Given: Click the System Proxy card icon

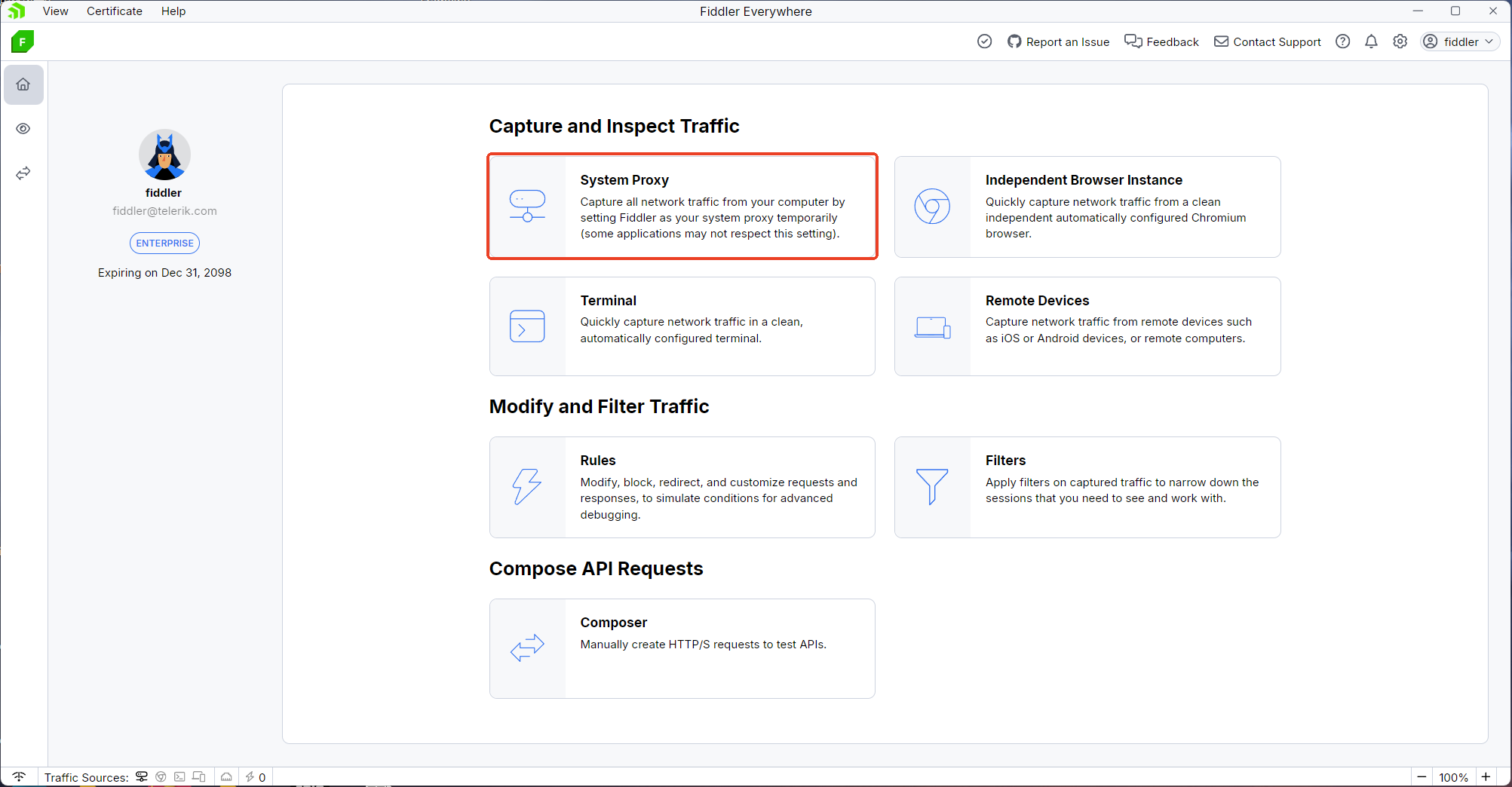Looking at the screenshot, I should coord(527,206).
